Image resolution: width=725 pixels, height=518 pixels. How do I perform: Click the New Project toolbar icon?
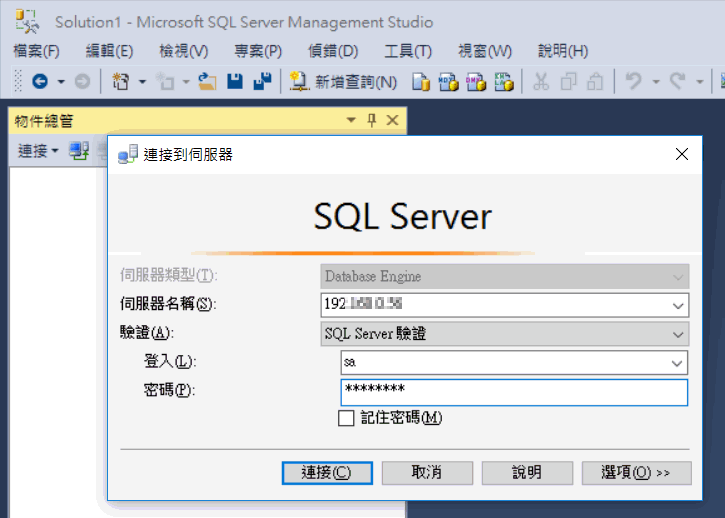click(121, 81)
